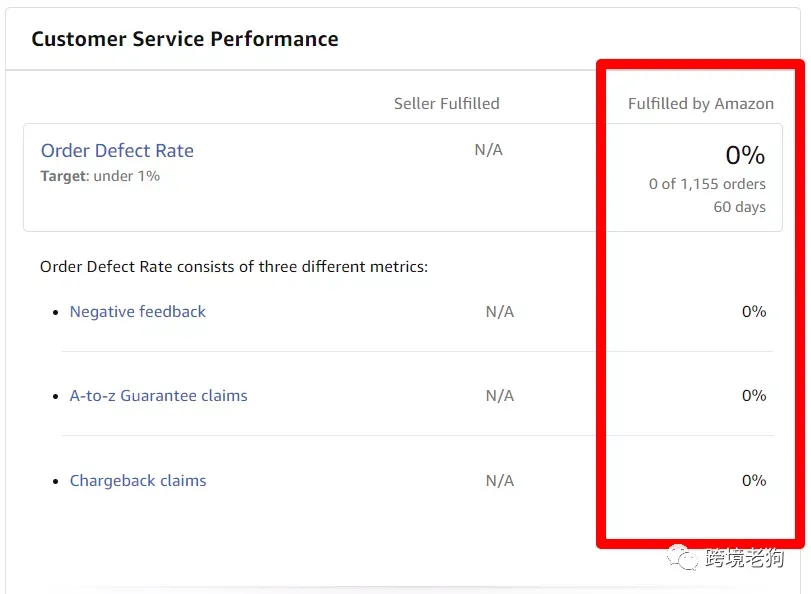Open the Chargeback claims link

coord(138,481)
